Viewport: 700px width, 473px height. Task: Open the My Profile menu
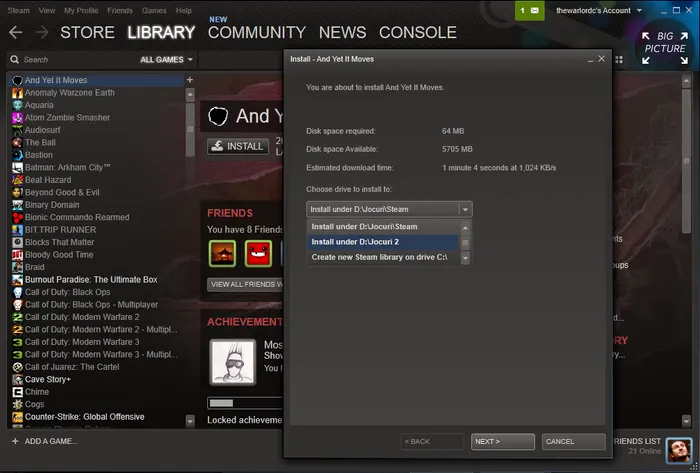(x=81, y=10)
